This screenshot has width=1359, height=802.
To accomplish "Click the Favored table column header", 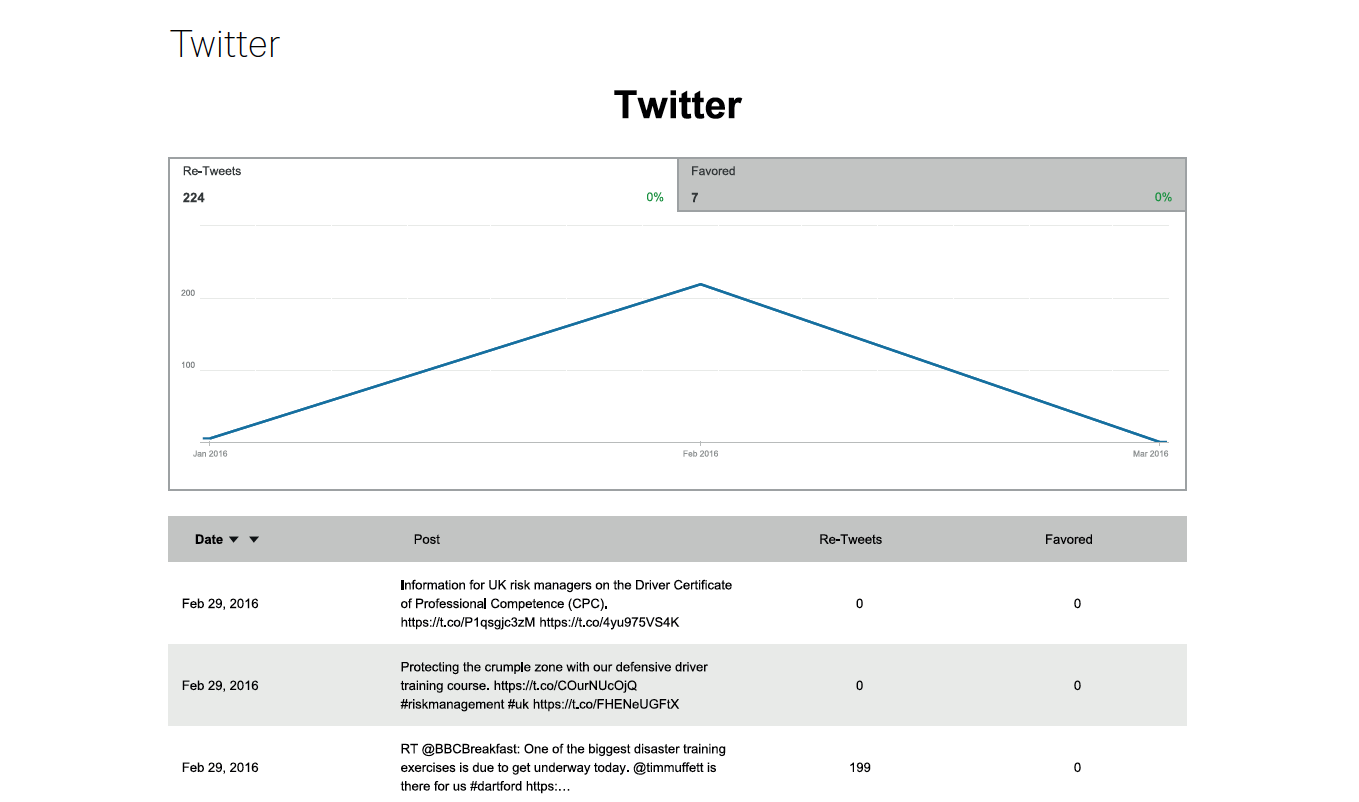I will (1069, 540).
